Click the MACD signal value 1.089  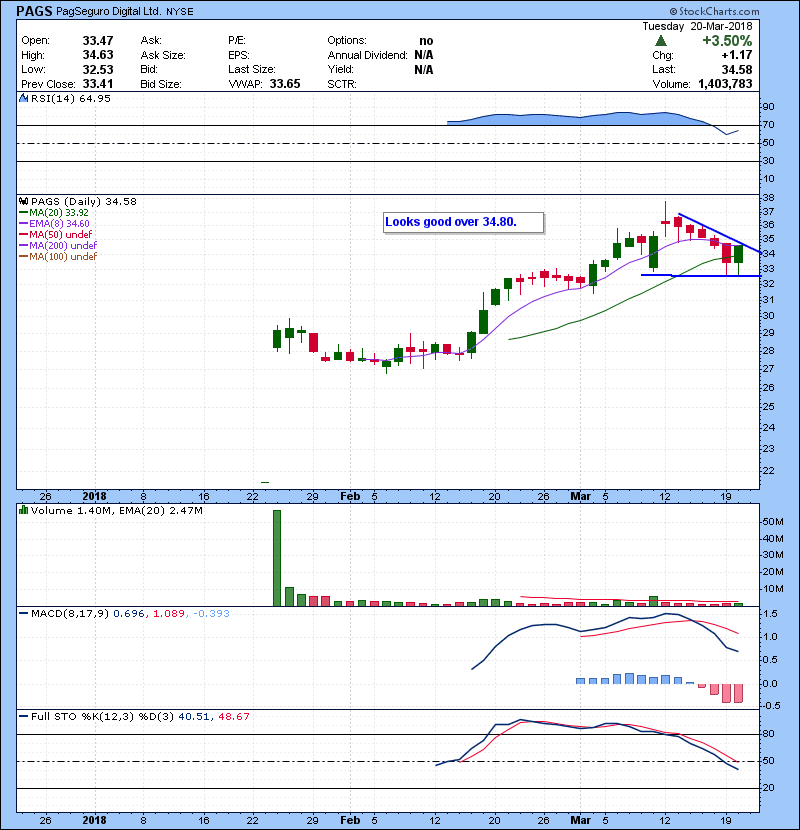[x=168, y=614]
